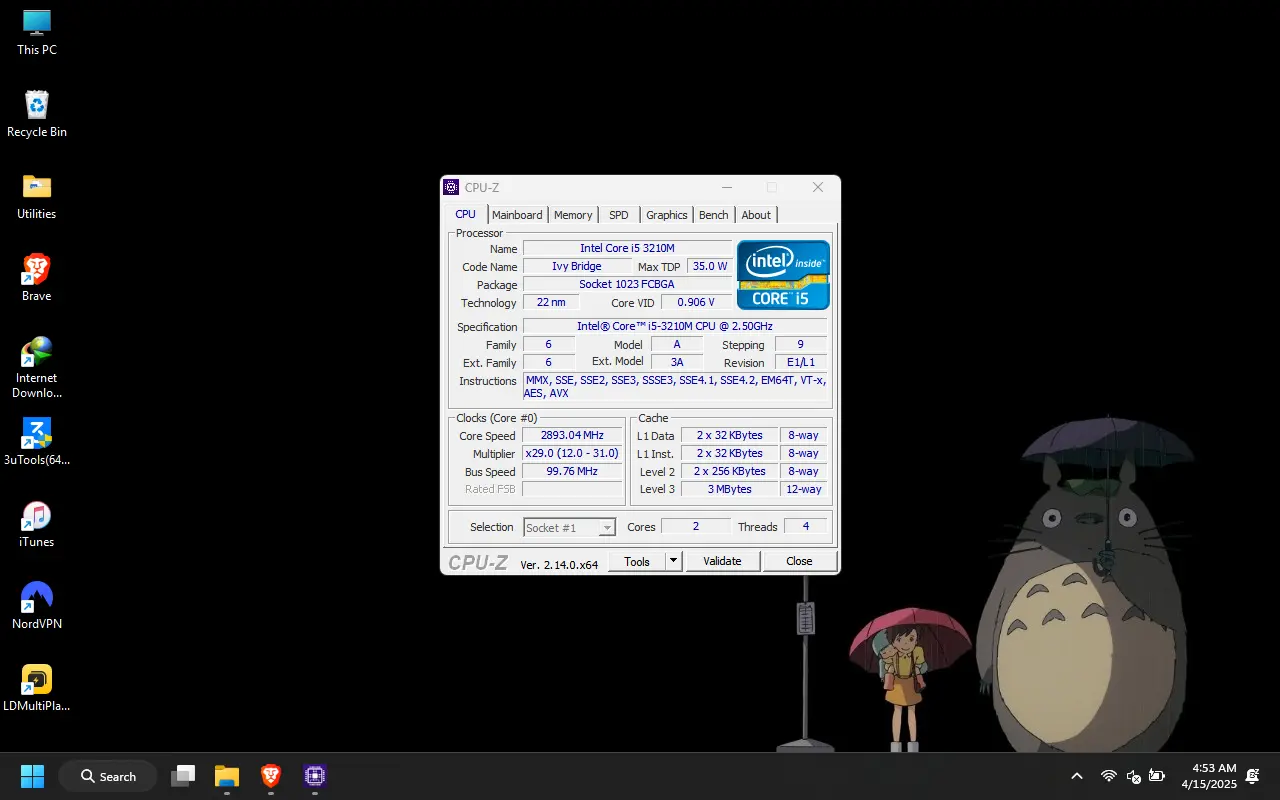Open the This PC desktop icon
The width and height of the screenshot is (1280, 800).
(37, 32)
